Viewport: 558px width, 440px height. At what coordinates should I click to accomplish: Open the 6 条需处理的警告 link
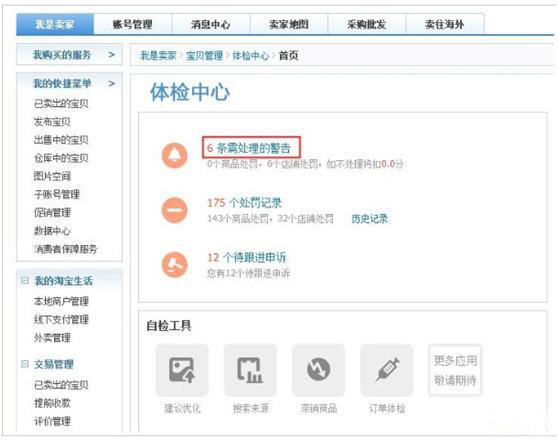coord(251,147)
